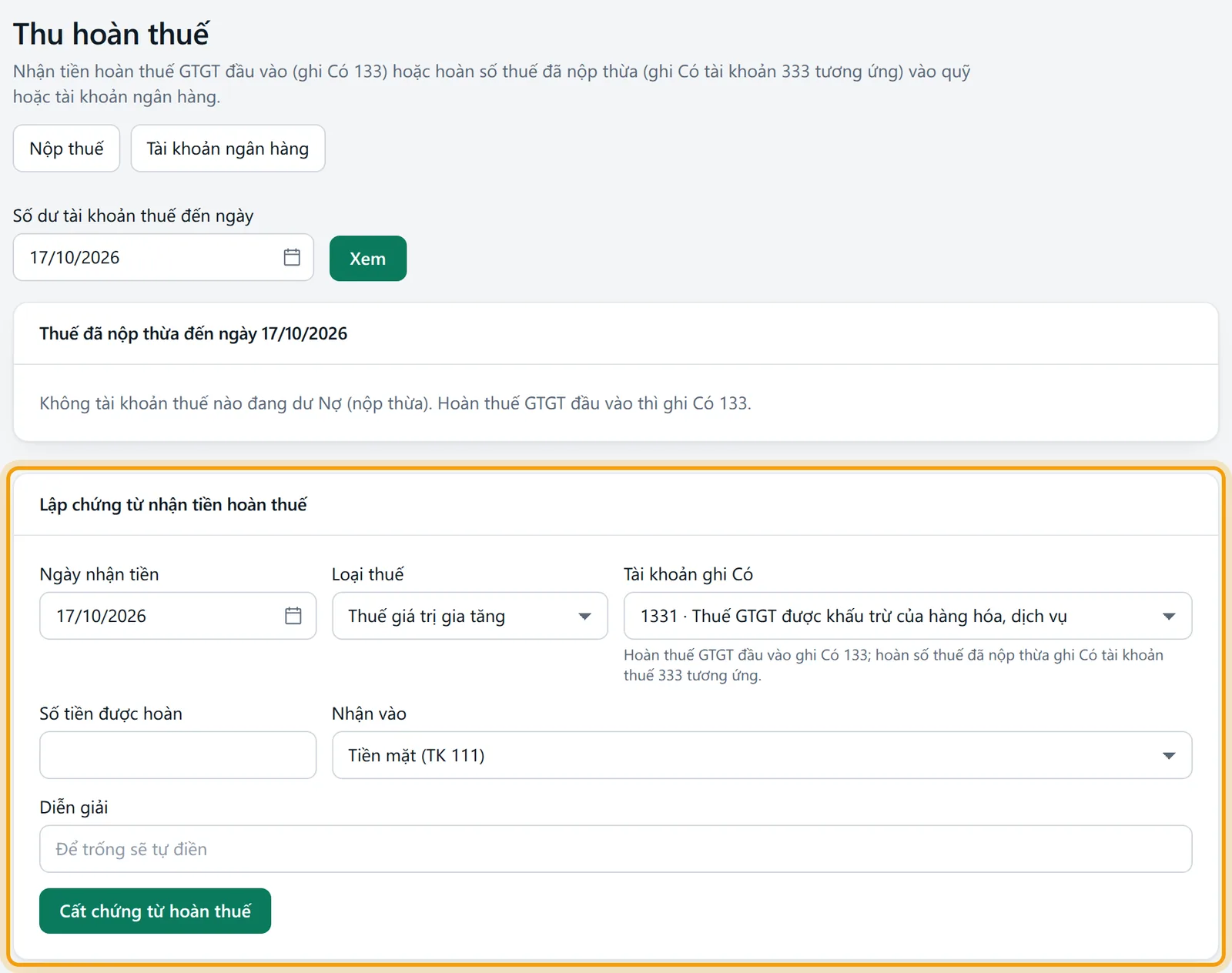Click the Lập chứng từ nhận tiền hoàn thuế heading
This screenshot has height=973, width=1232.
173,504
